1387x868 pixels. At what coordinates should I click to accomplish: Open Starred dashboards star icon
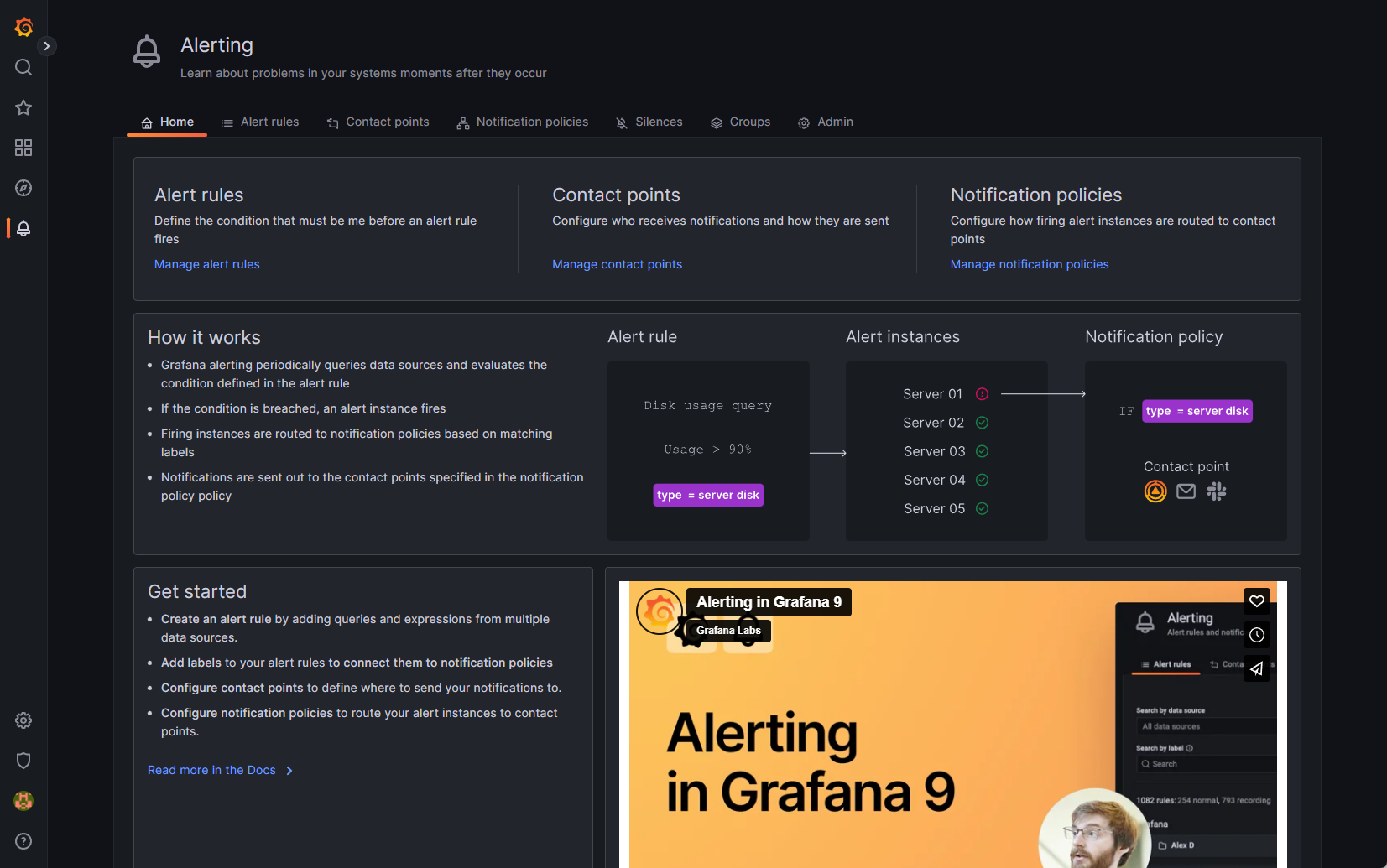(23, 107)
